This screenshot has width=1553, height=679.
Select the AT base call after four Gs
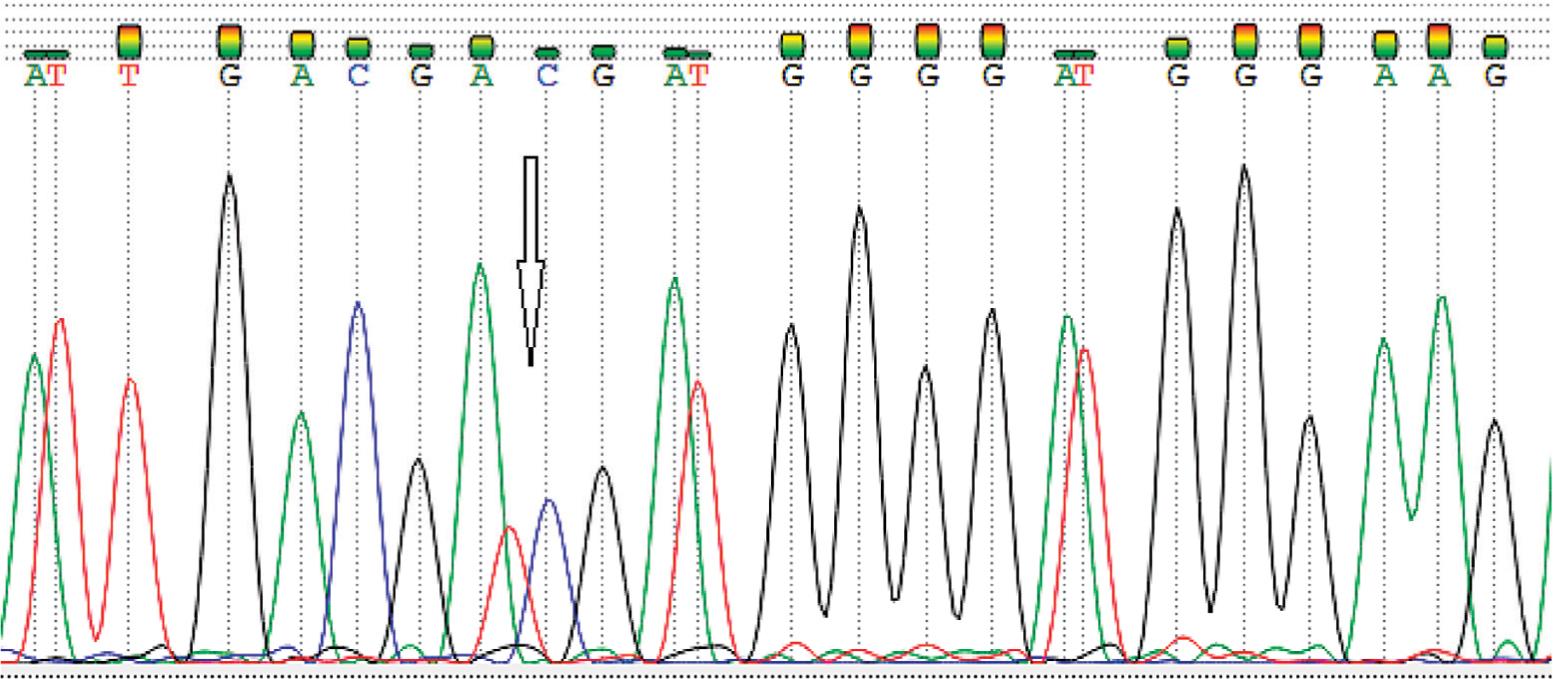click(1075, 76)
